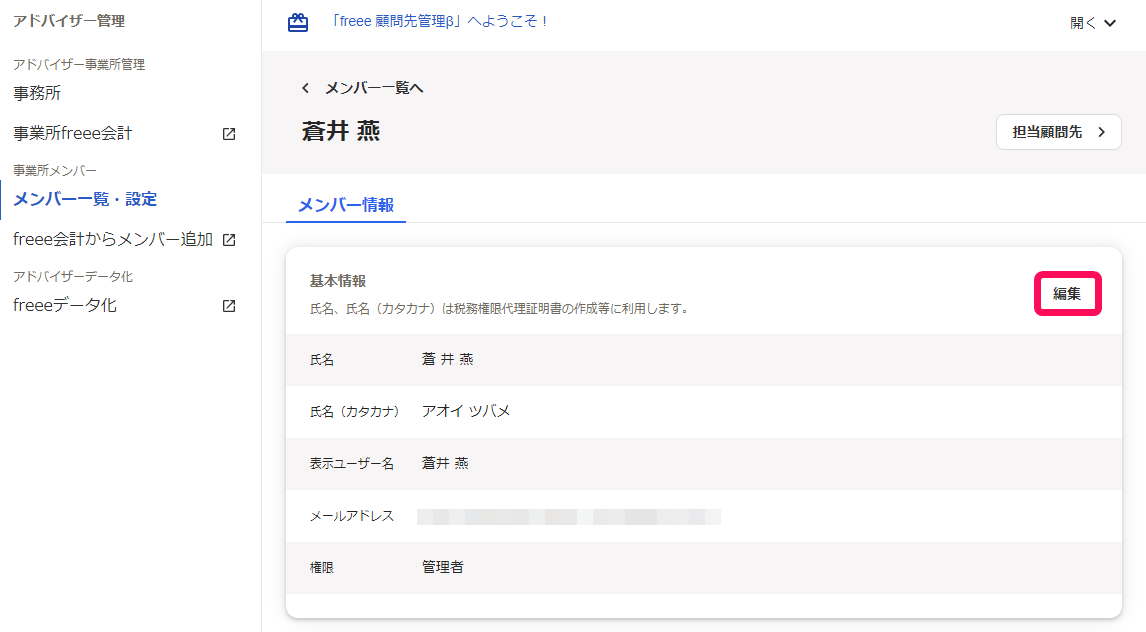Click the アドバイザー管理 sidebar heading
The height and width of the screenshot is (632, 1146).
point(69,21)
